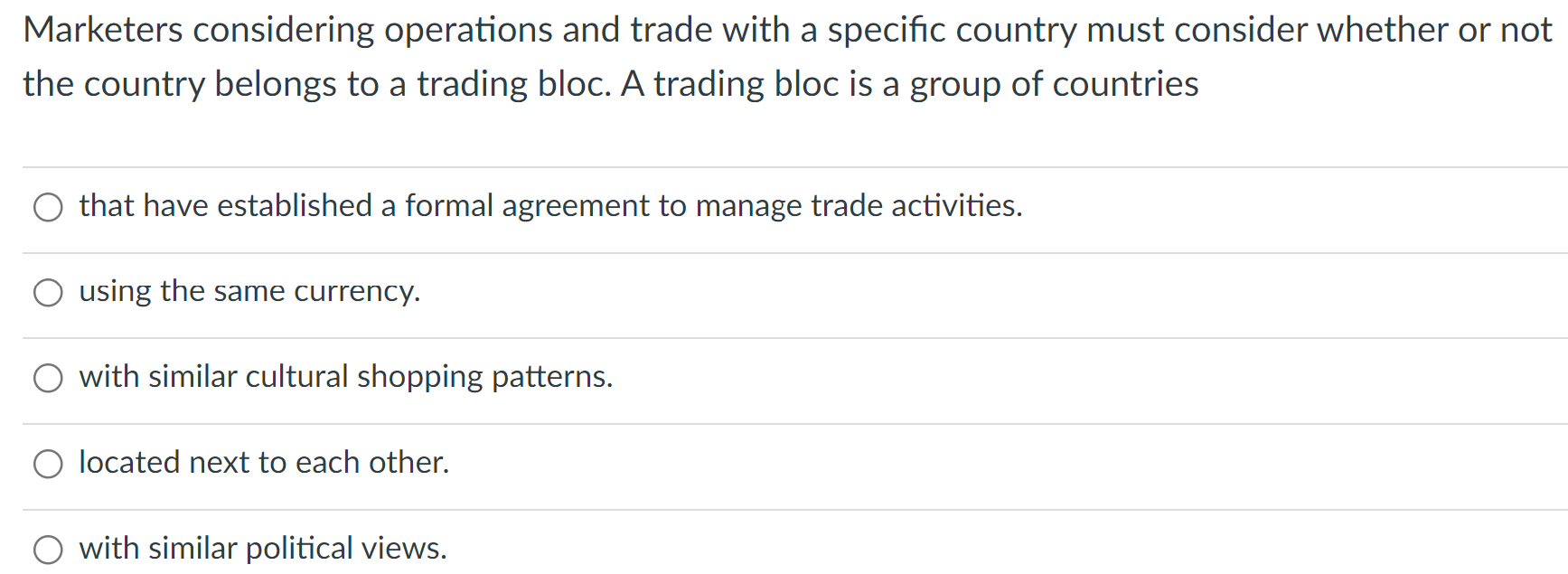Choose the third radio button option
This screenshot has height=574, width=1568.
click(x=48, y=378)
